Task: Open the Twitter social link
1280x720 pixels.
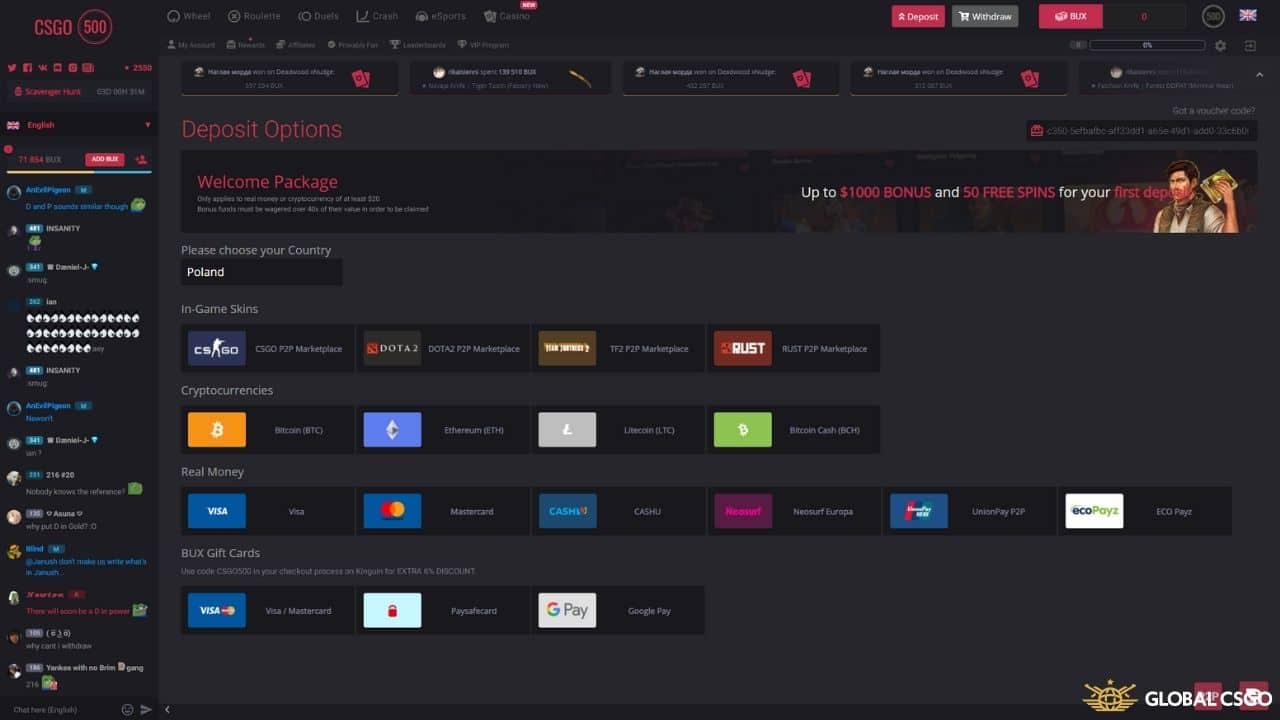Action: (x=12, y=67)
